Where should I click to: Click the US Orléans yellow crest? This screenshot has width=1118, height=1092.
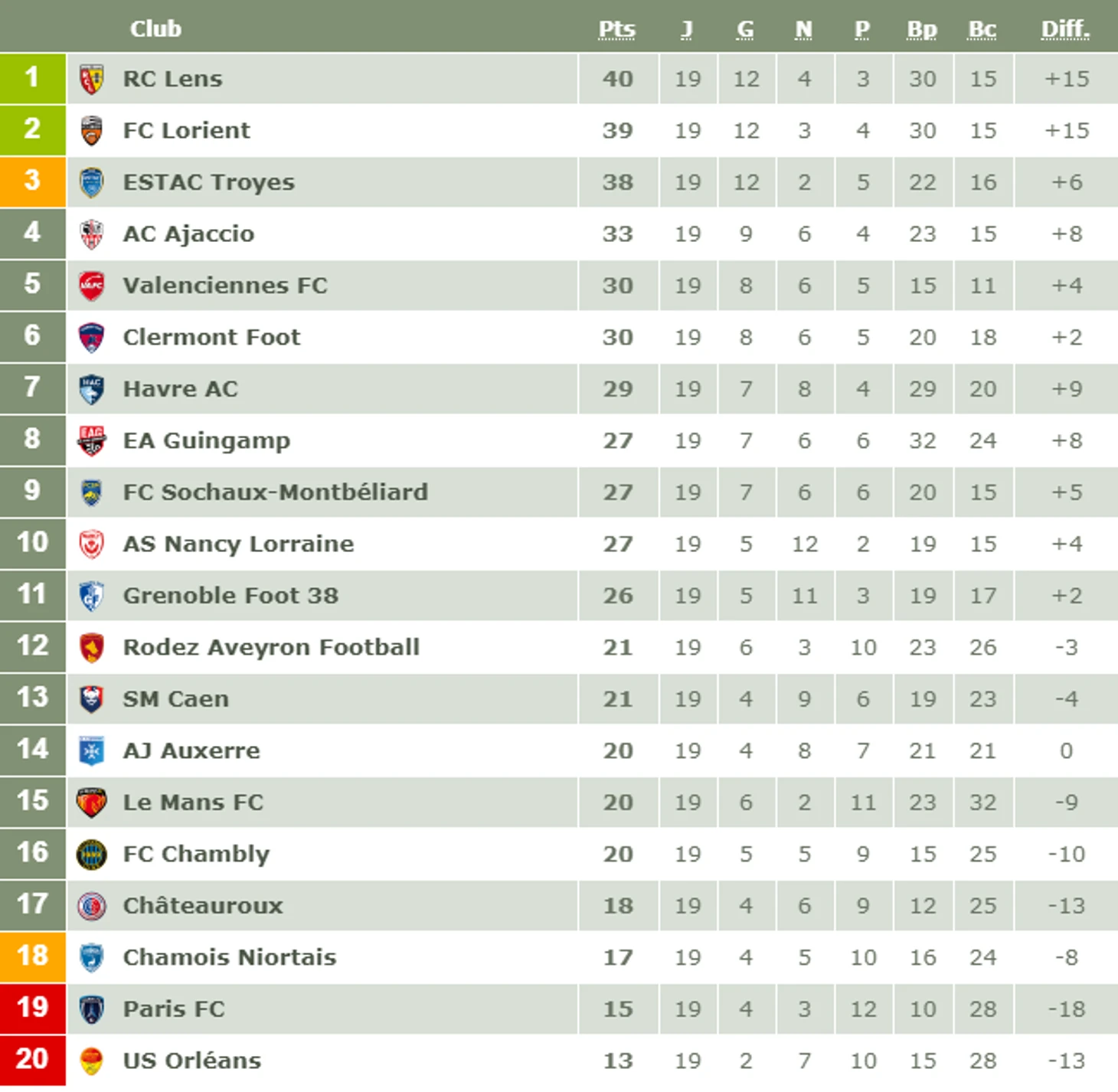pyautogui.click(x=91, y=1061)
